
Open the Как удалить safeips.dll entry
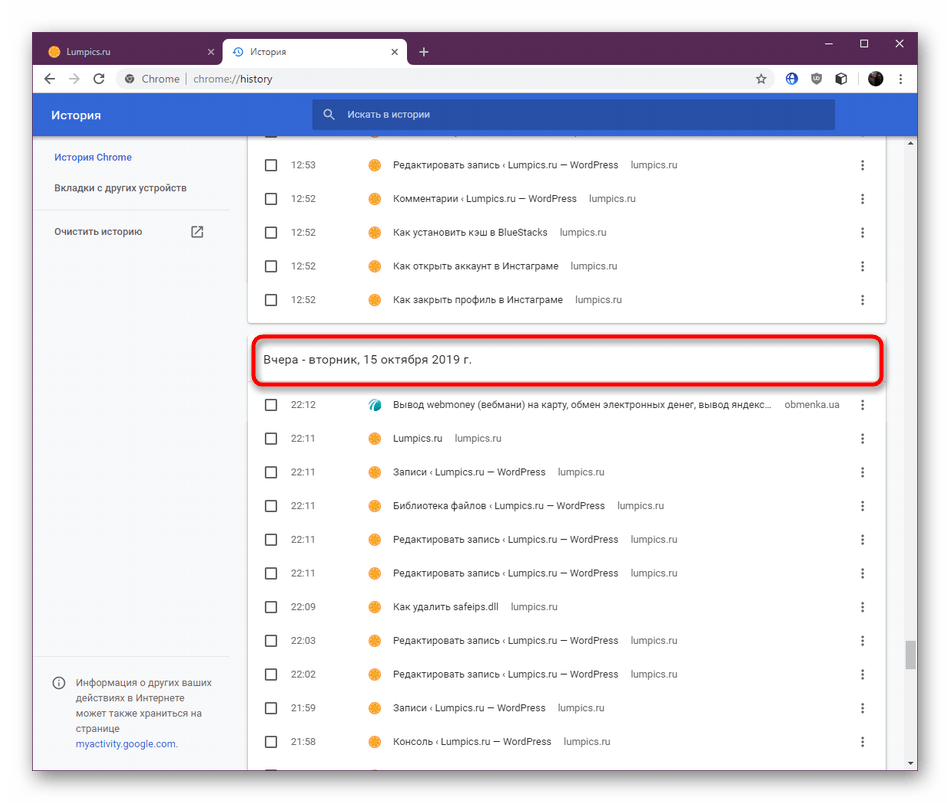click(446, 607)
